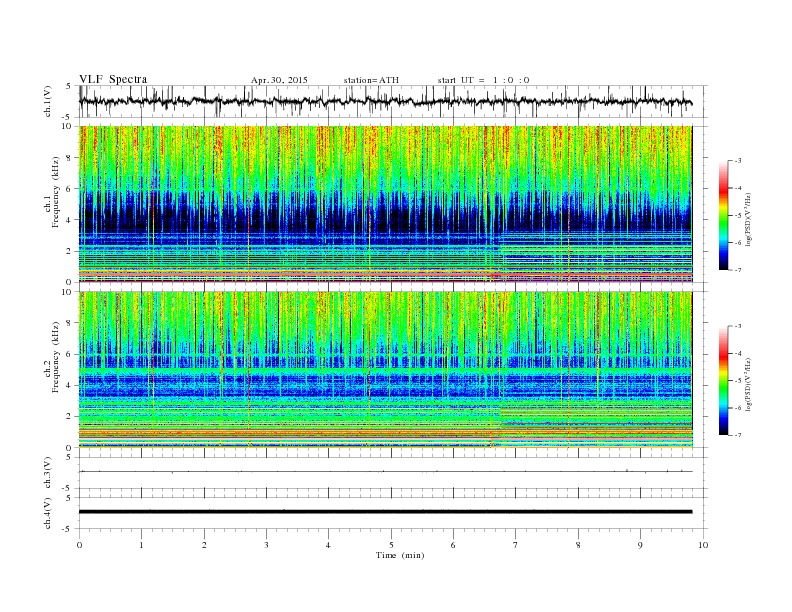Click the "station=ATH" header label
Screen dimensions: 792x612
point(371,80)
